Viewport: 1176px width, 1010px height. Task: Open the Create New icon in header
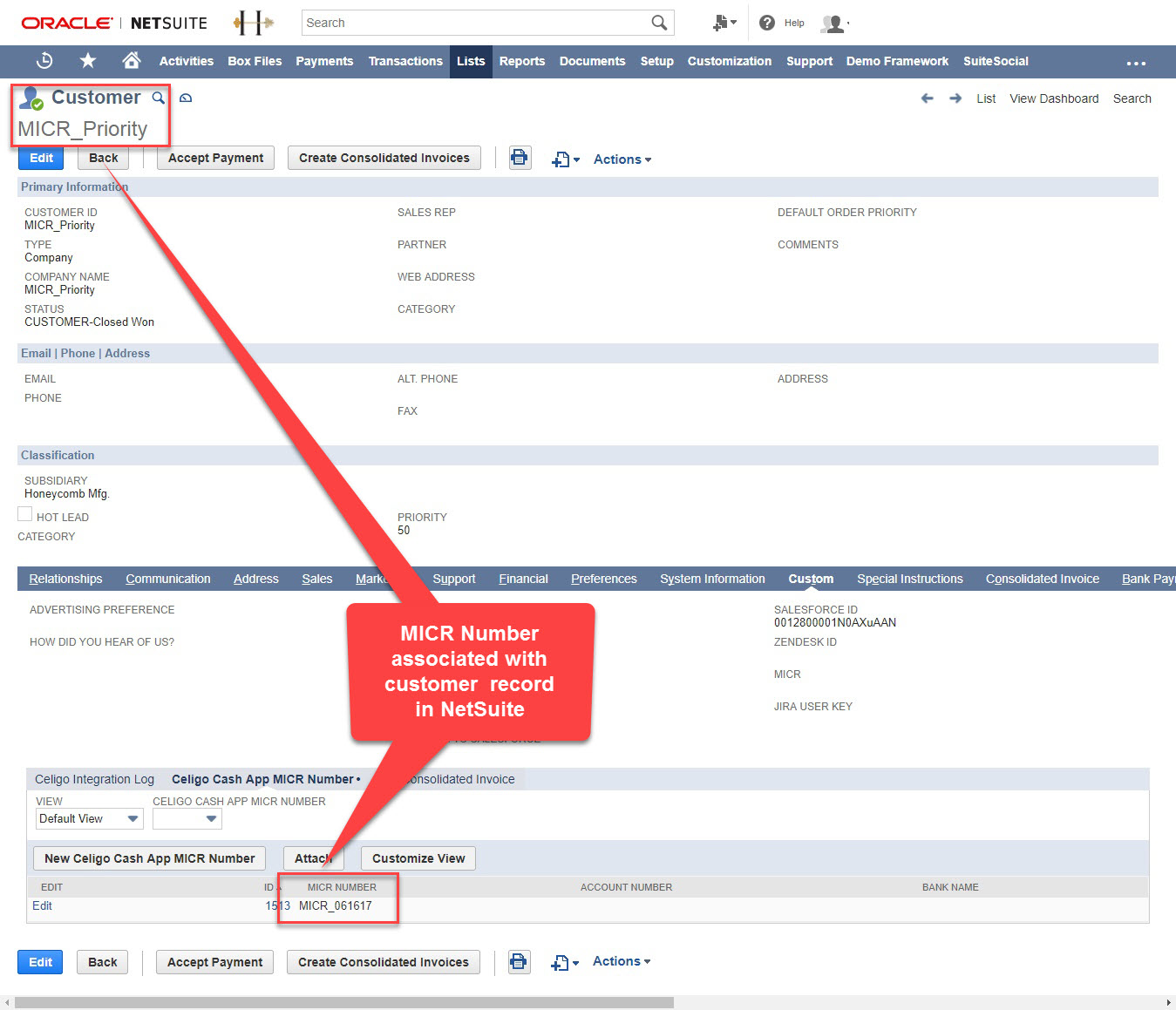tap(724, 23)
